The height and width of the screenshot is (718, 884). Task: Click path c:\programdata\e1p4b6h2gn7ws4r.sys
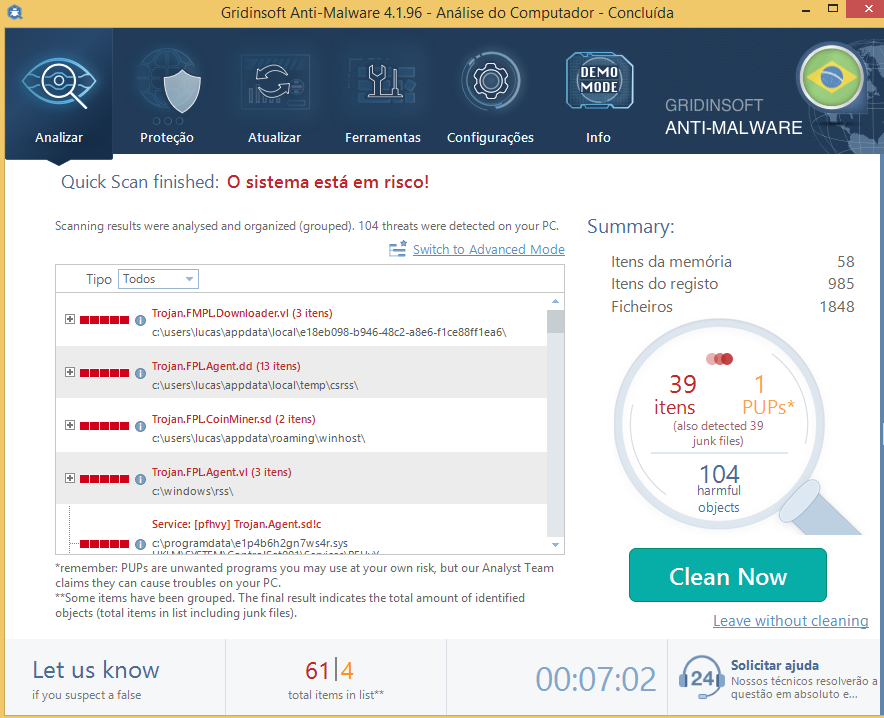click(250, 543)
